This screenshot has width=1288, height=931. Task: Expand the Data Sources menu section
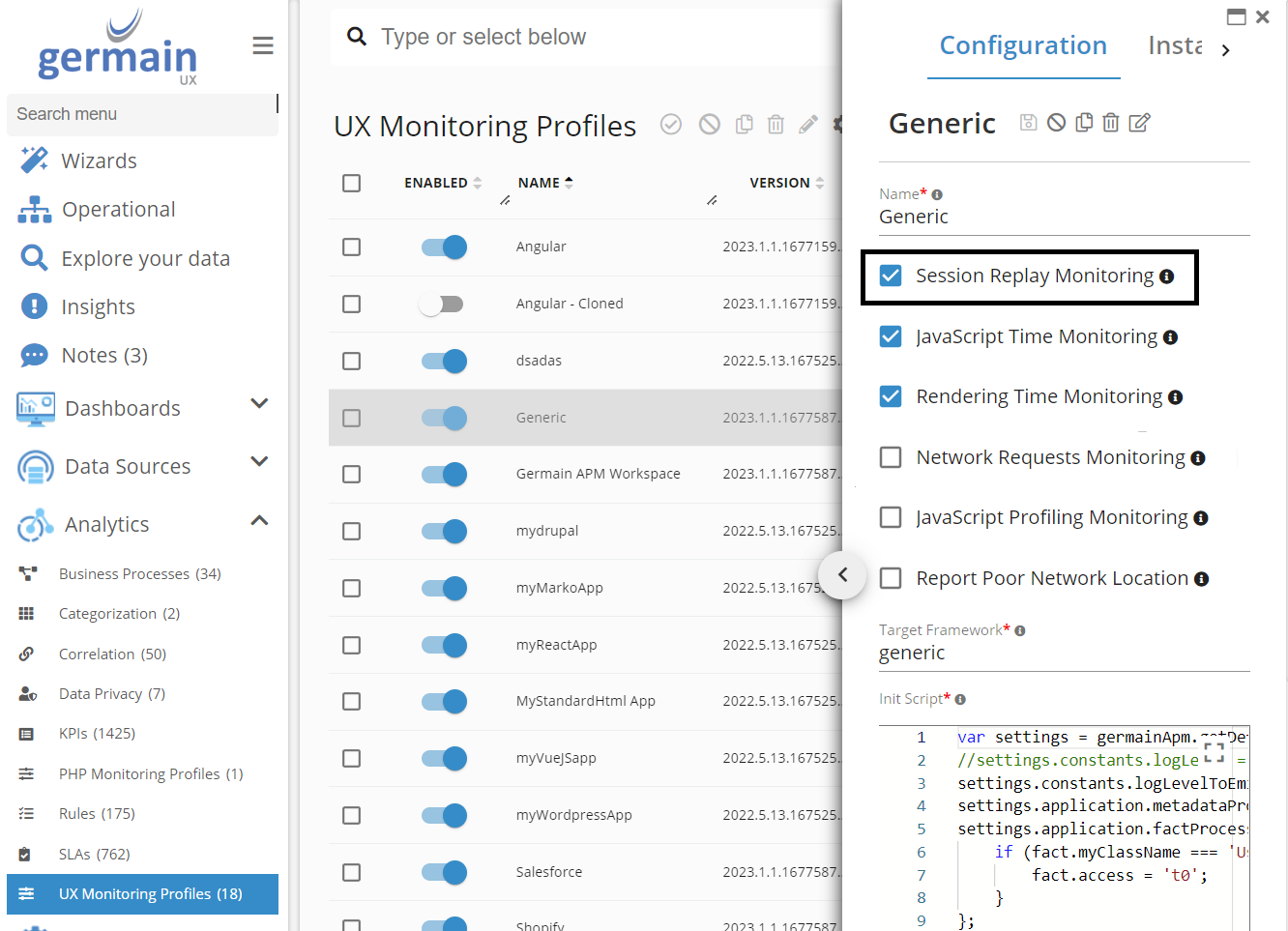pos(259,462)
